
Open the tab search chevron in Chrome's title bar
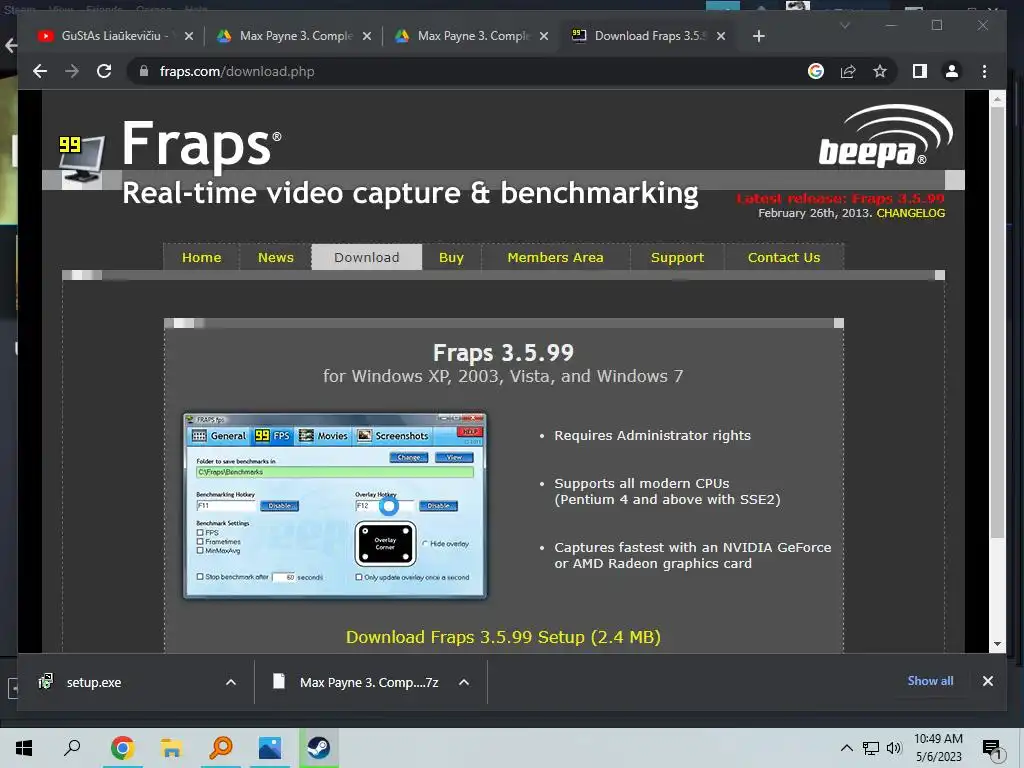pyautogui.click(x=844, y=25)
